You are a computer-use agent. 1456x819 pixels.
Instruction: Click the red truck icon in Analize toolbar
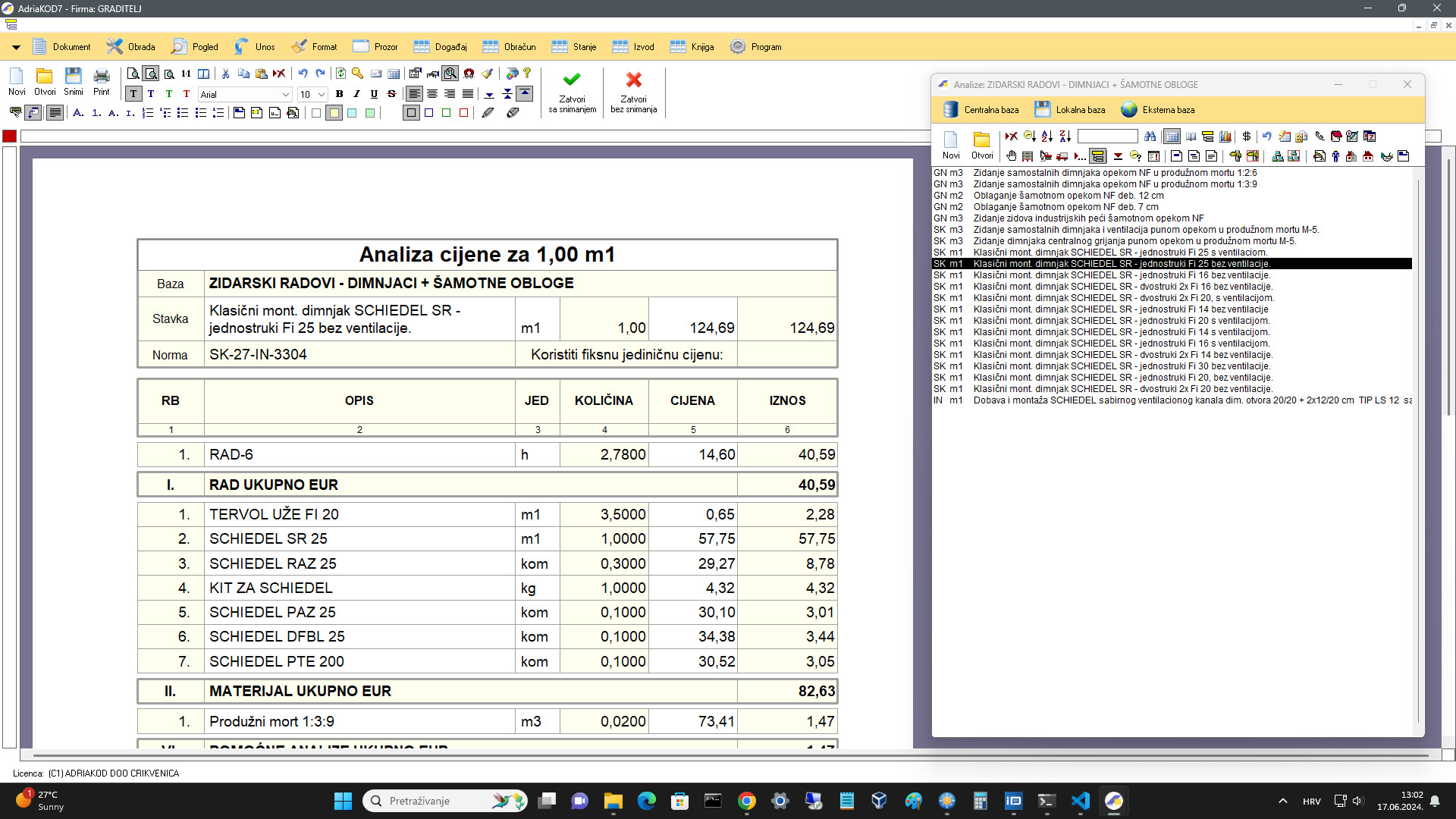[1062, 156]
